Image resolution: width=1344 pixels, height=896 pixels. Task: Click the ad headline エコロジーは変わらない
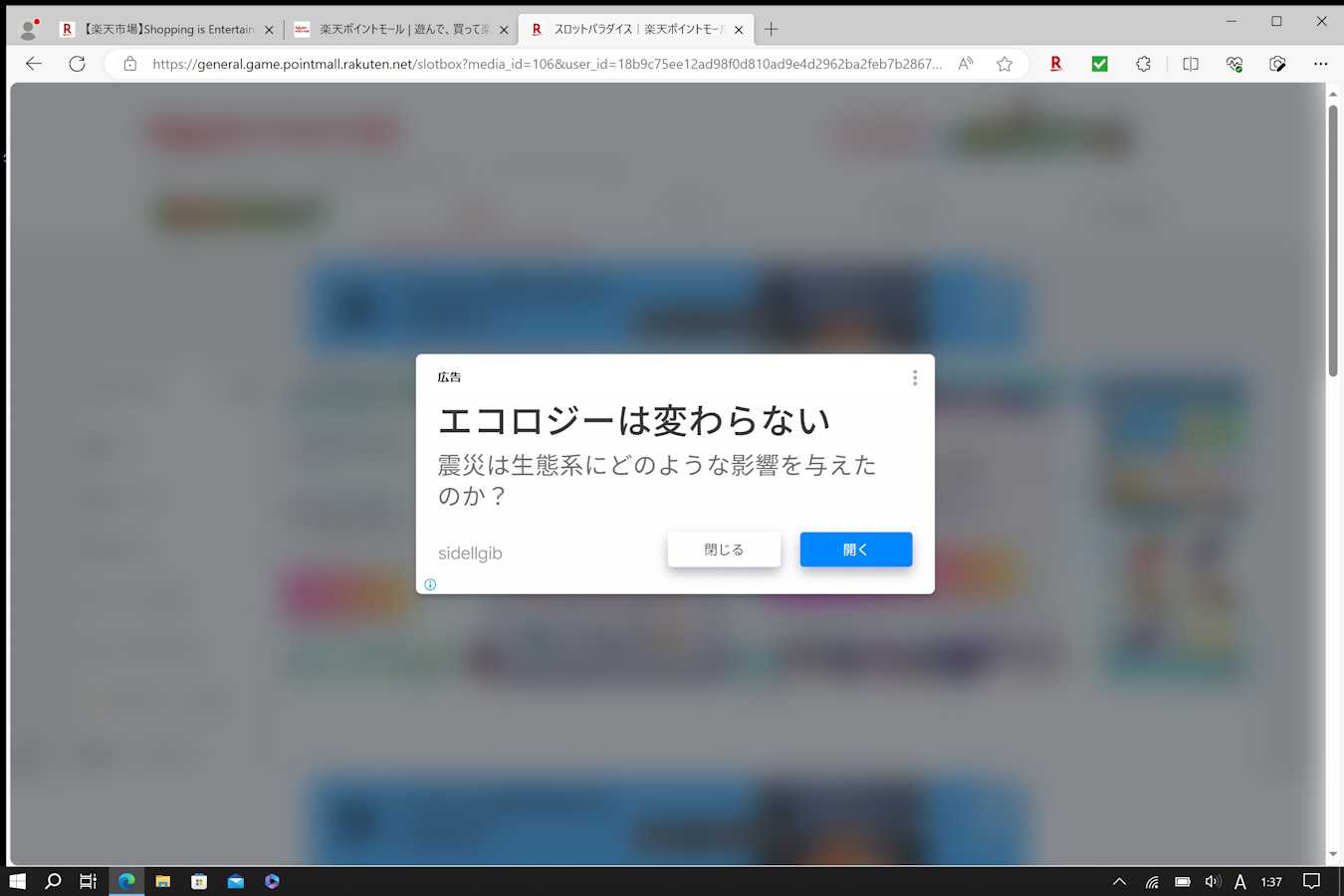pos(634,421)
